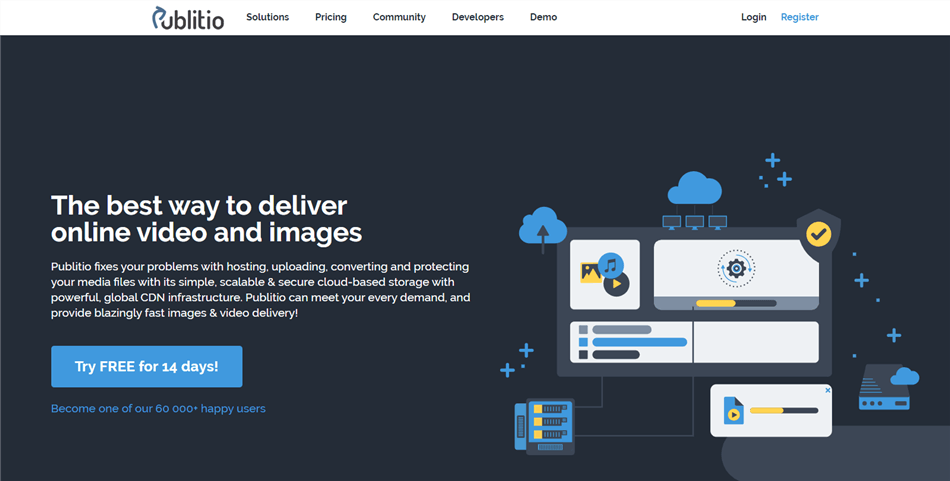Click the play button in media tile
Image resolution: width=950 pixels, height=481 pixels.
point(617,284)
